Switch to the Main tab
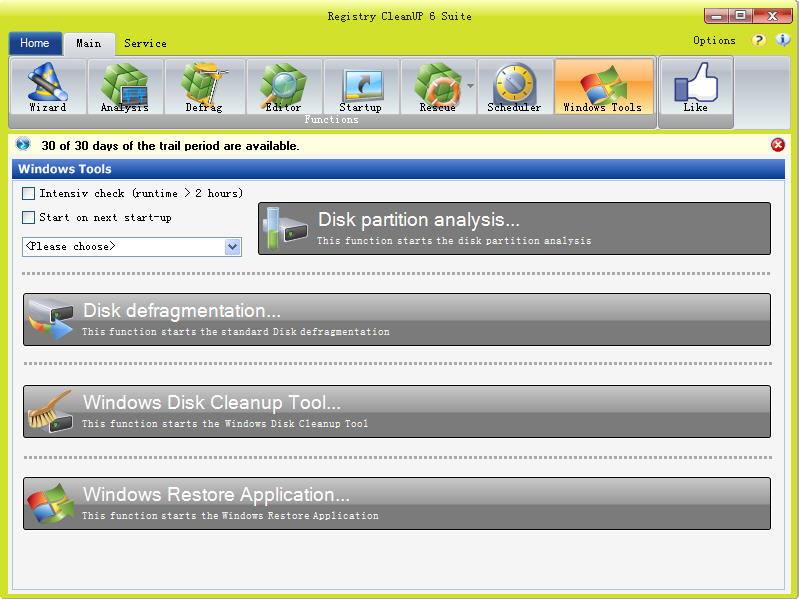 [x=89, y=44]
